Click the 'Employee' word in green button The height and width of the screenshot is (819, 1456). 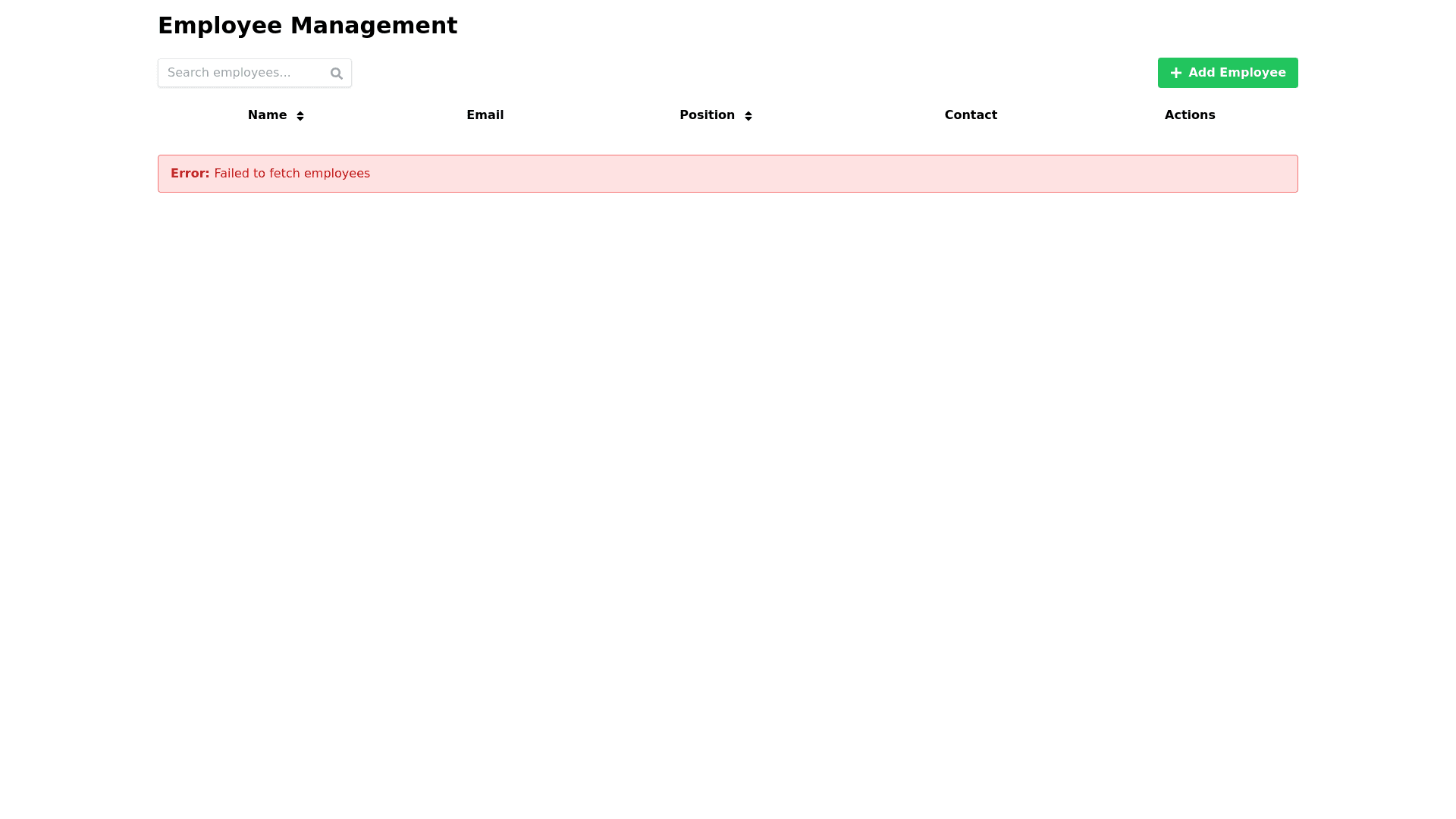click(1252, 73)
